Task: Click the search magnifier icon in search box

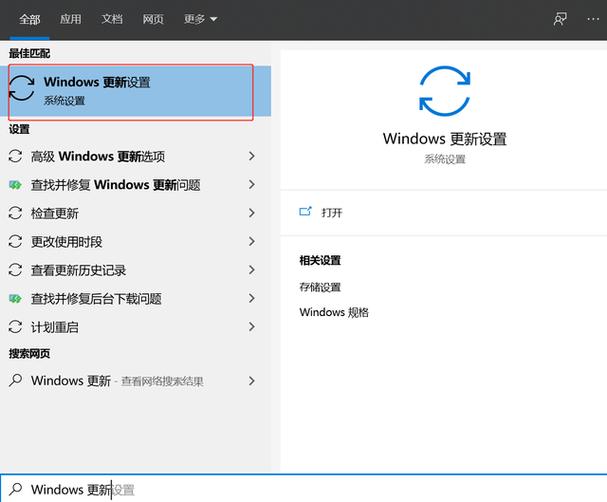Action: tap(15, 489)
